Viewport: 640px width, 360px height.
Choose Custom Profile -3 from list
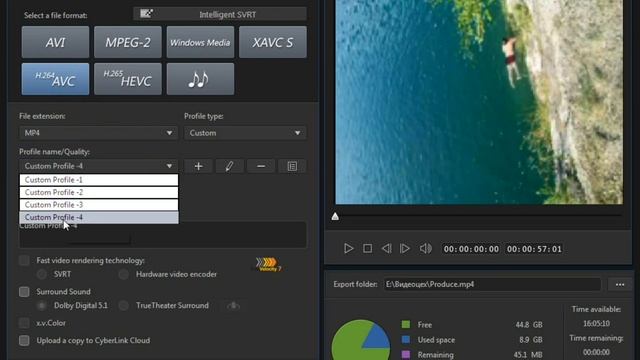[99, 205]
